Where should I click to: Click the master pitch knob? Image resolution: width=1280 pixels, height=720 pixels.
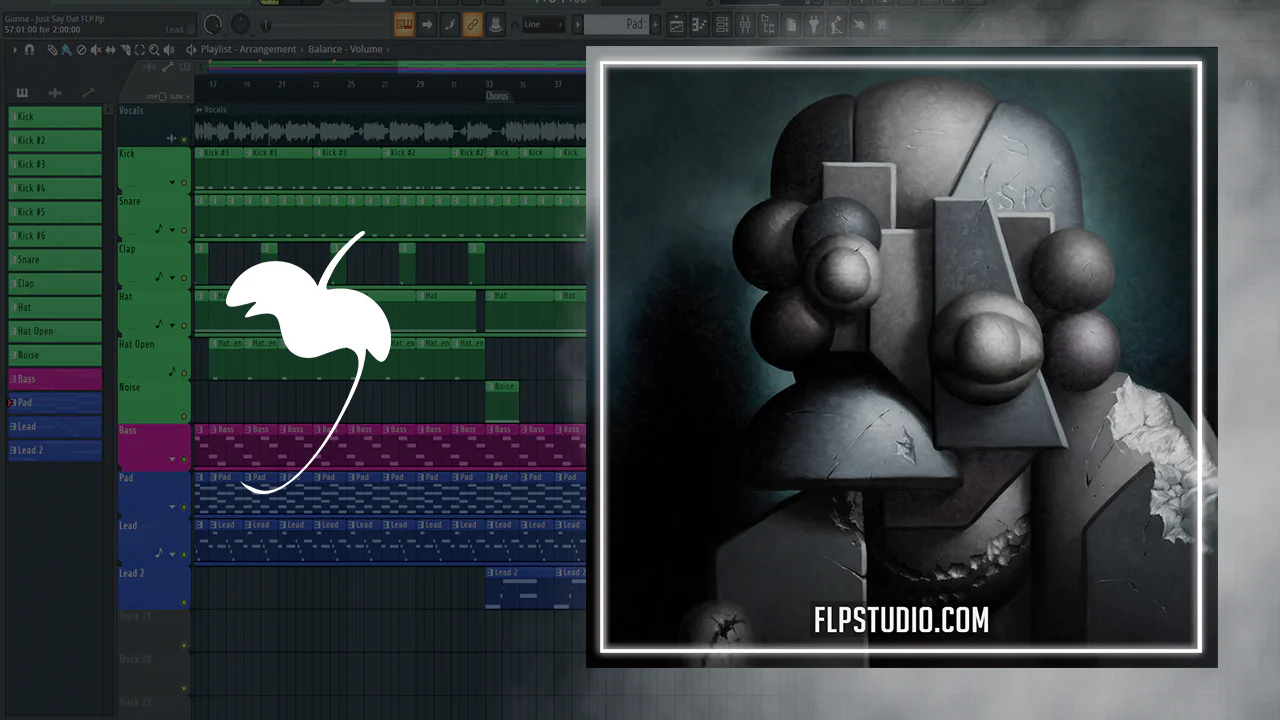click(241, 24)
